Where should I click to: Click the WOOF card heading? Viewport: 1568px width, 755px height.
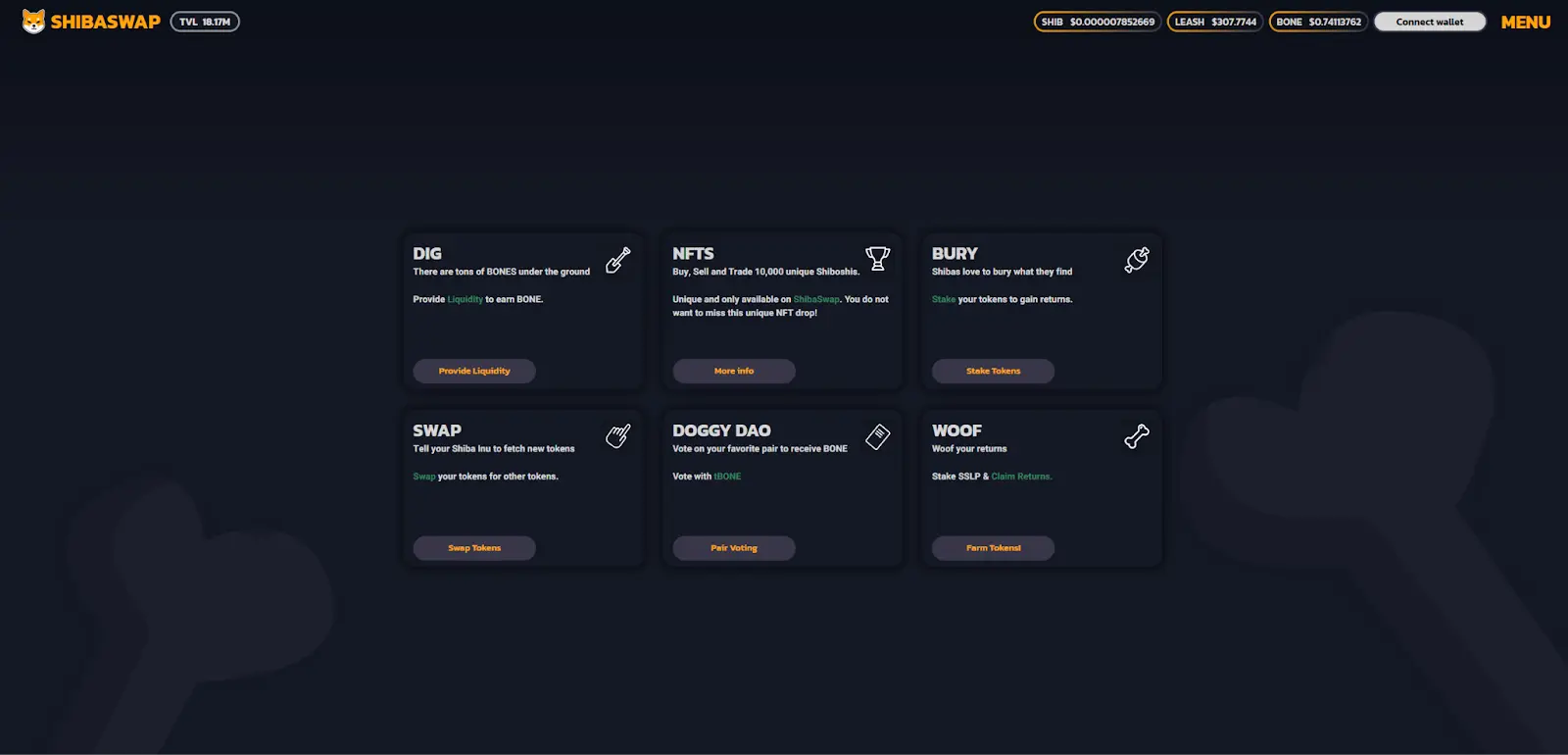(956, 430)
